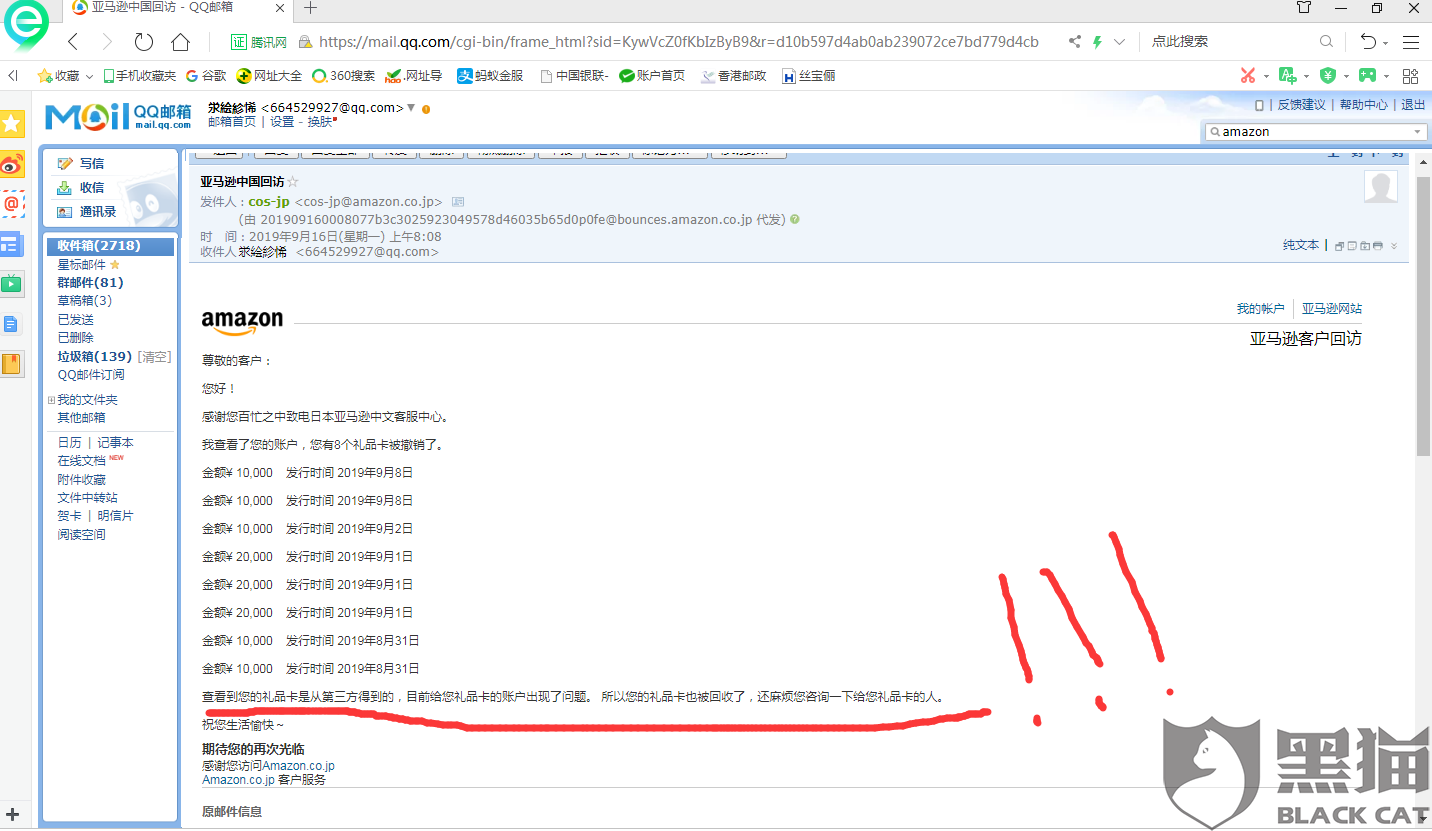Click the QQ Mail logo
The height and width of the screenshot is (831, 1432).
click(118, 116)
